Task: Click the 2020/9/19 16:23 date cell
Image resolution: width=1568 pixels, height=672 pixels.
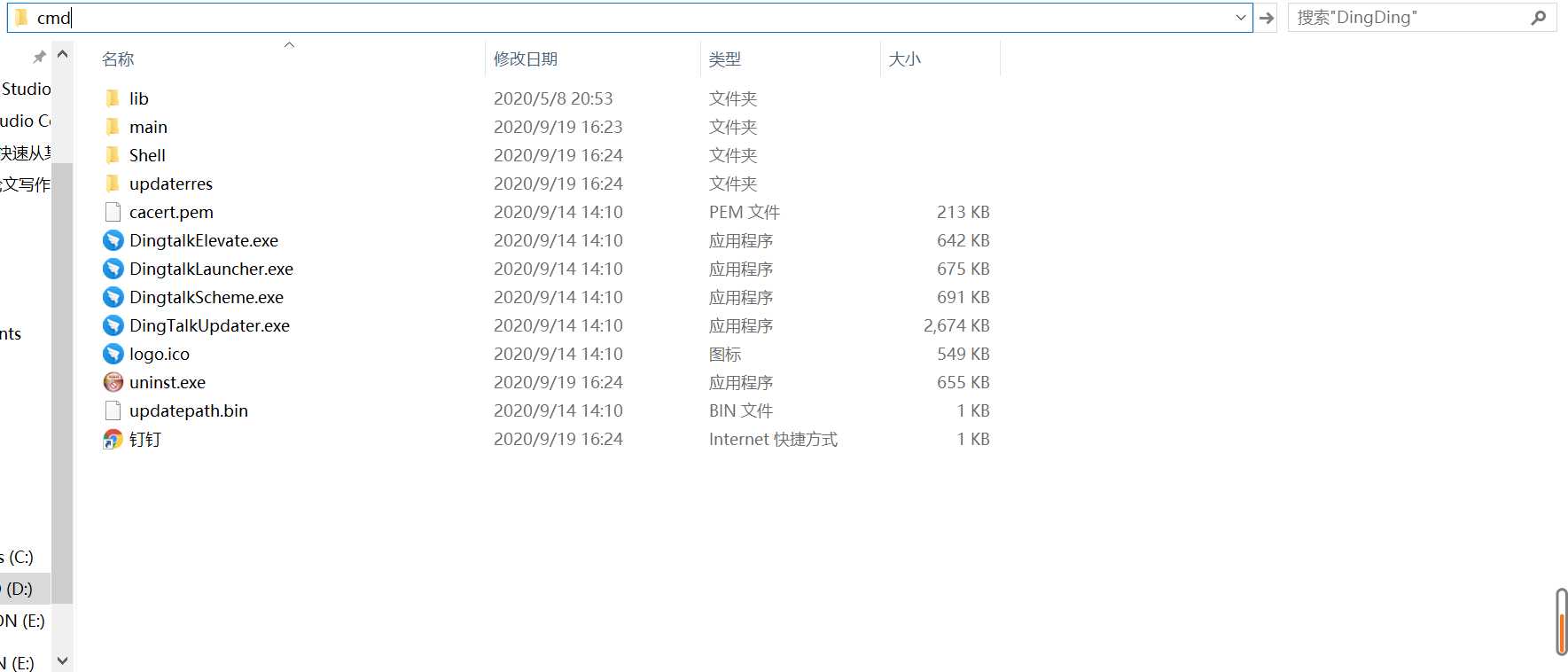Action: click(558, 127)
